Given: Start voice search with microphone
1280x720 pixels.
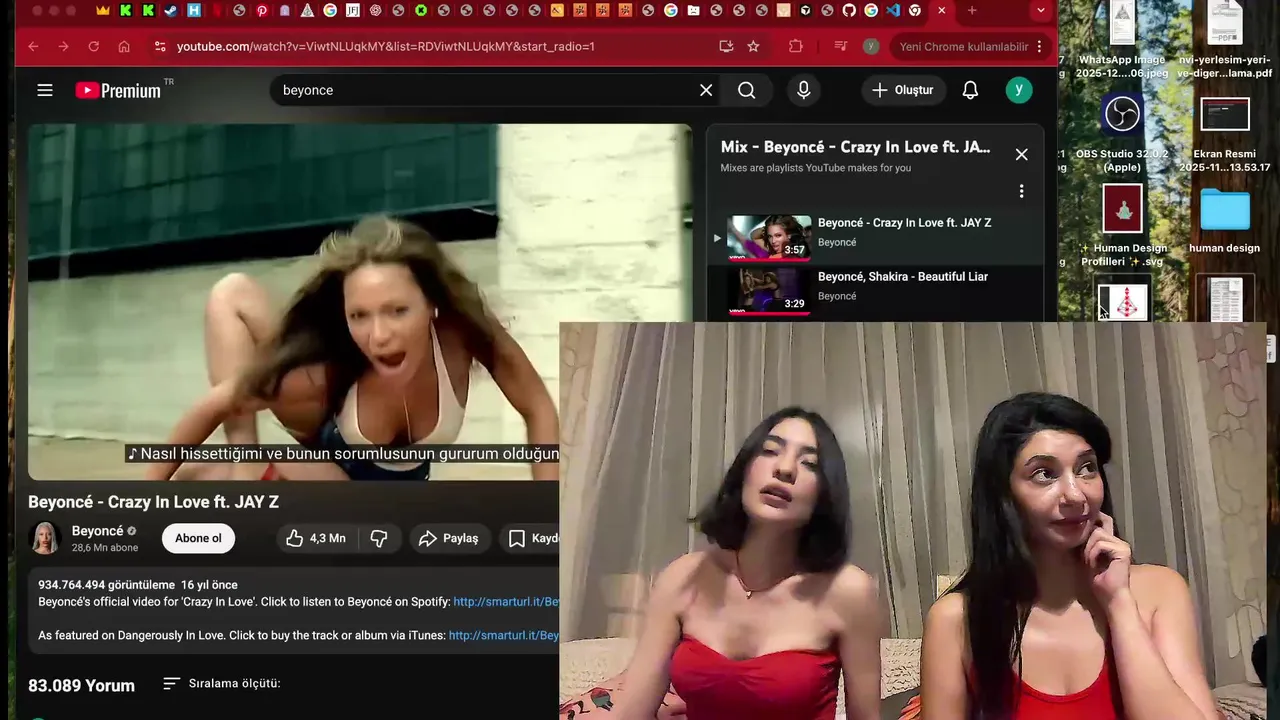Looking at the screenshot, I should (x=804, y=90).
